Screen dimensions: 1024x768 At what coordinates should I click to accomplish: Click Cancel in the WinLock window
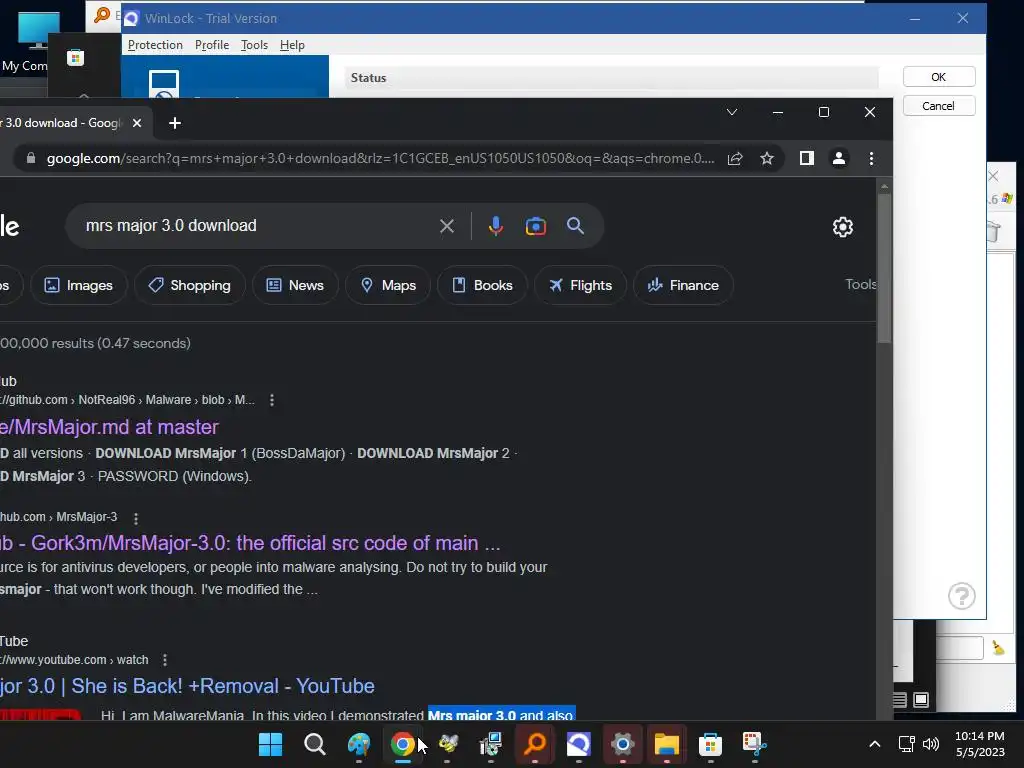coord(938,106)
